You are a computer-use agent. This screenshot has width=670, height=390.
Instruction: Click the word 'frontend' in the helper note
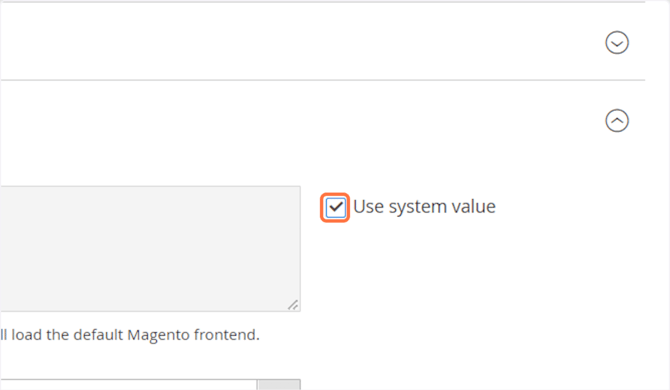tap(226, 334)
